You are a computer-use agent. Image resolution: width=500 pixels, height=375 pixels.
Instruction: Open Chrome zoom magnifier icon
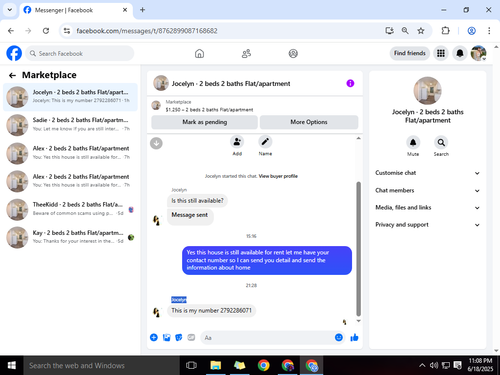coord(405,31)
